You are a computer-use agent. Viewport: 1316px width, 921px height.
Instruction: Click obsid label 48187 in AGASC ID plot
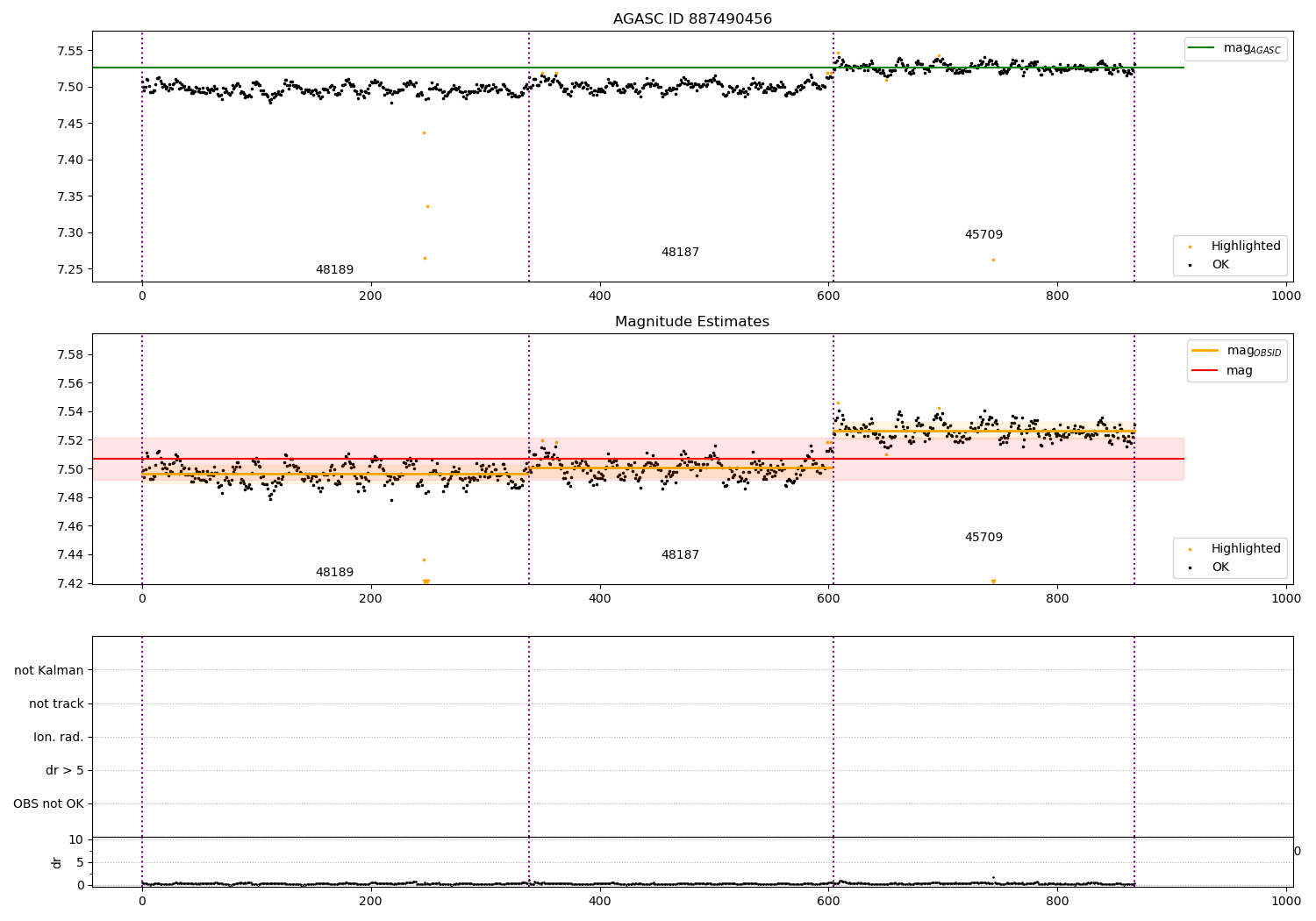680,253
